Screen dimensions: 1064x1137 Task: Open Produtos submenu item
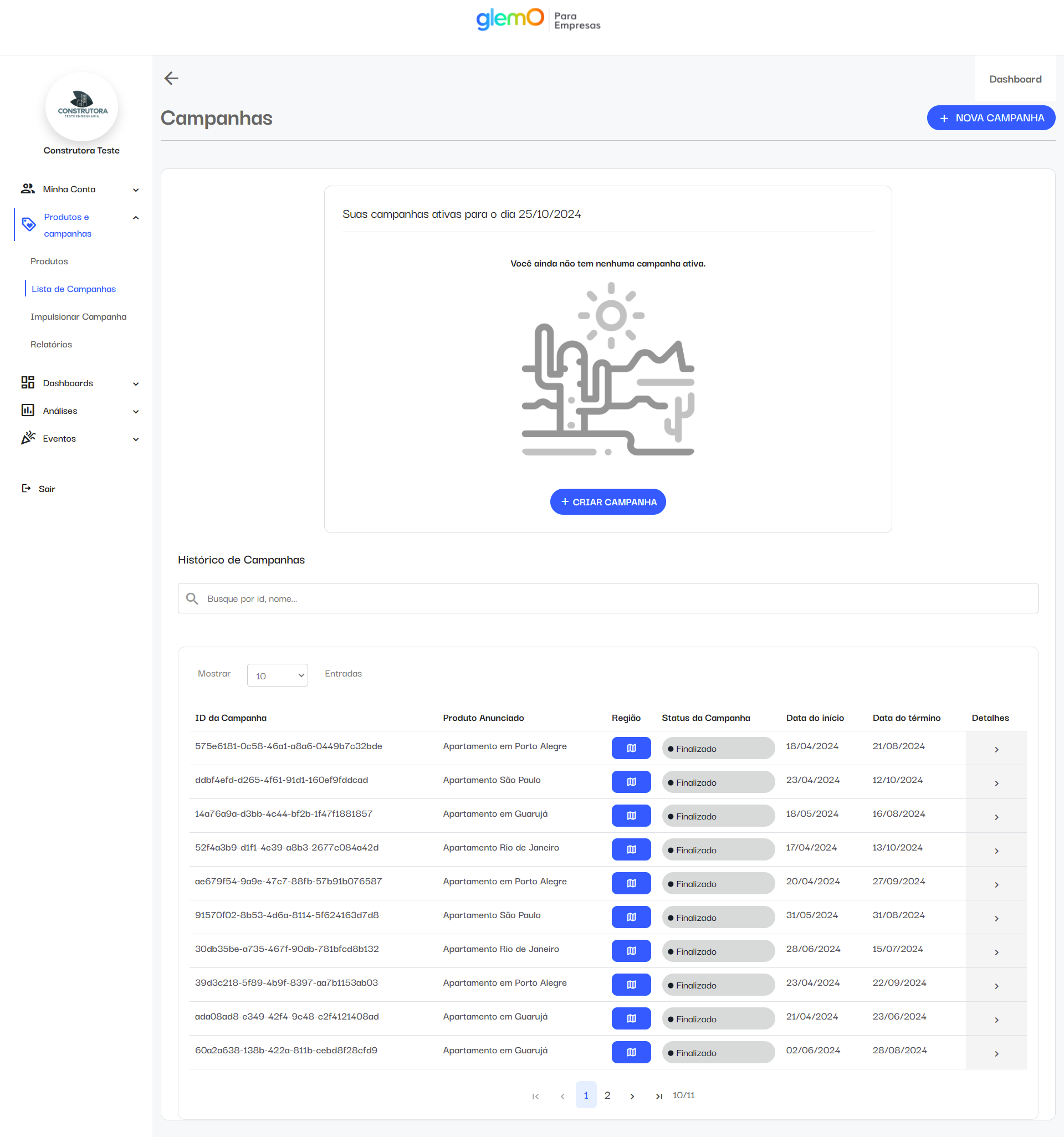click(49, 262)
